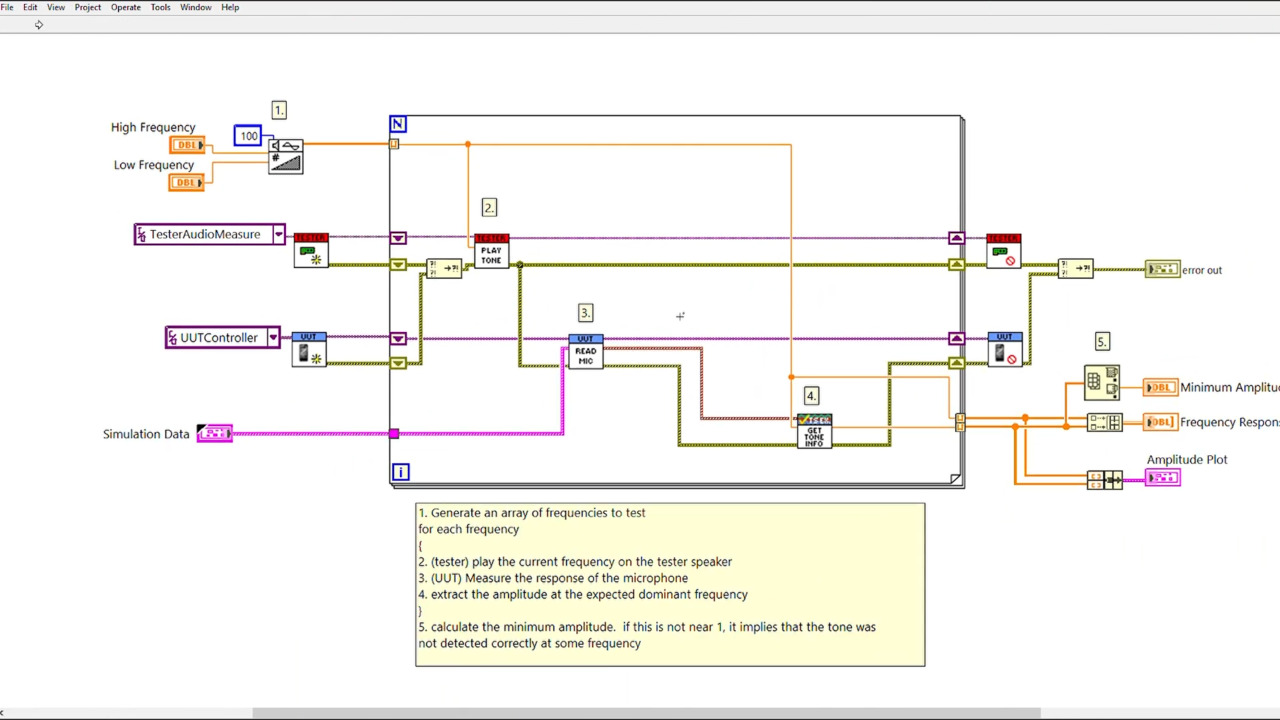The height and width of the screenshot is (720, 1280).
Task: Open the Operate menu
Action: coord(125,7)
